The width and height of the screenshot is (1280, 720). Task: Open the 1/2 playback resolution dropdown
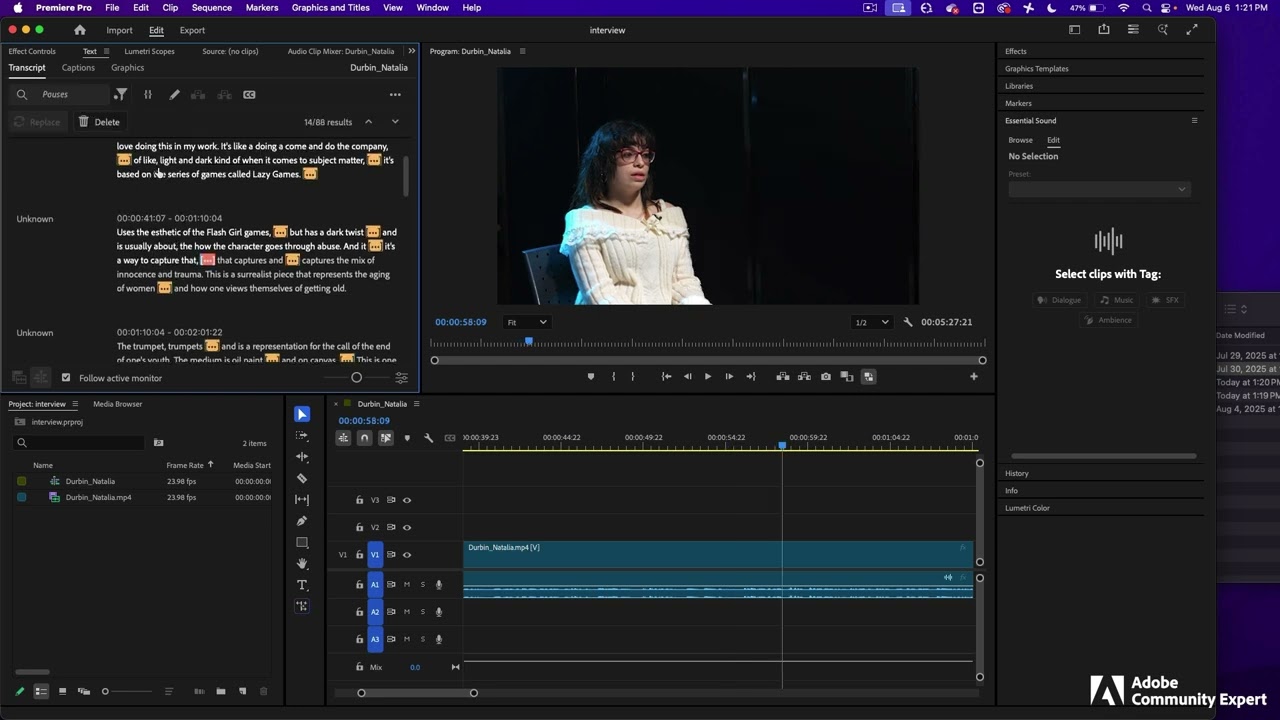(871, 322)
